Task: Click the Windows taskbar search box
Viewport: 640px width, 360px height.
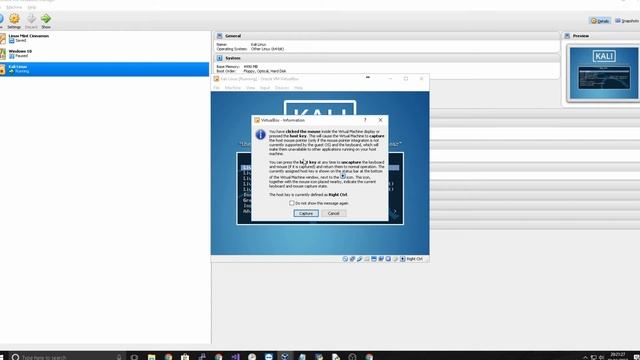Action: [67, 357]
